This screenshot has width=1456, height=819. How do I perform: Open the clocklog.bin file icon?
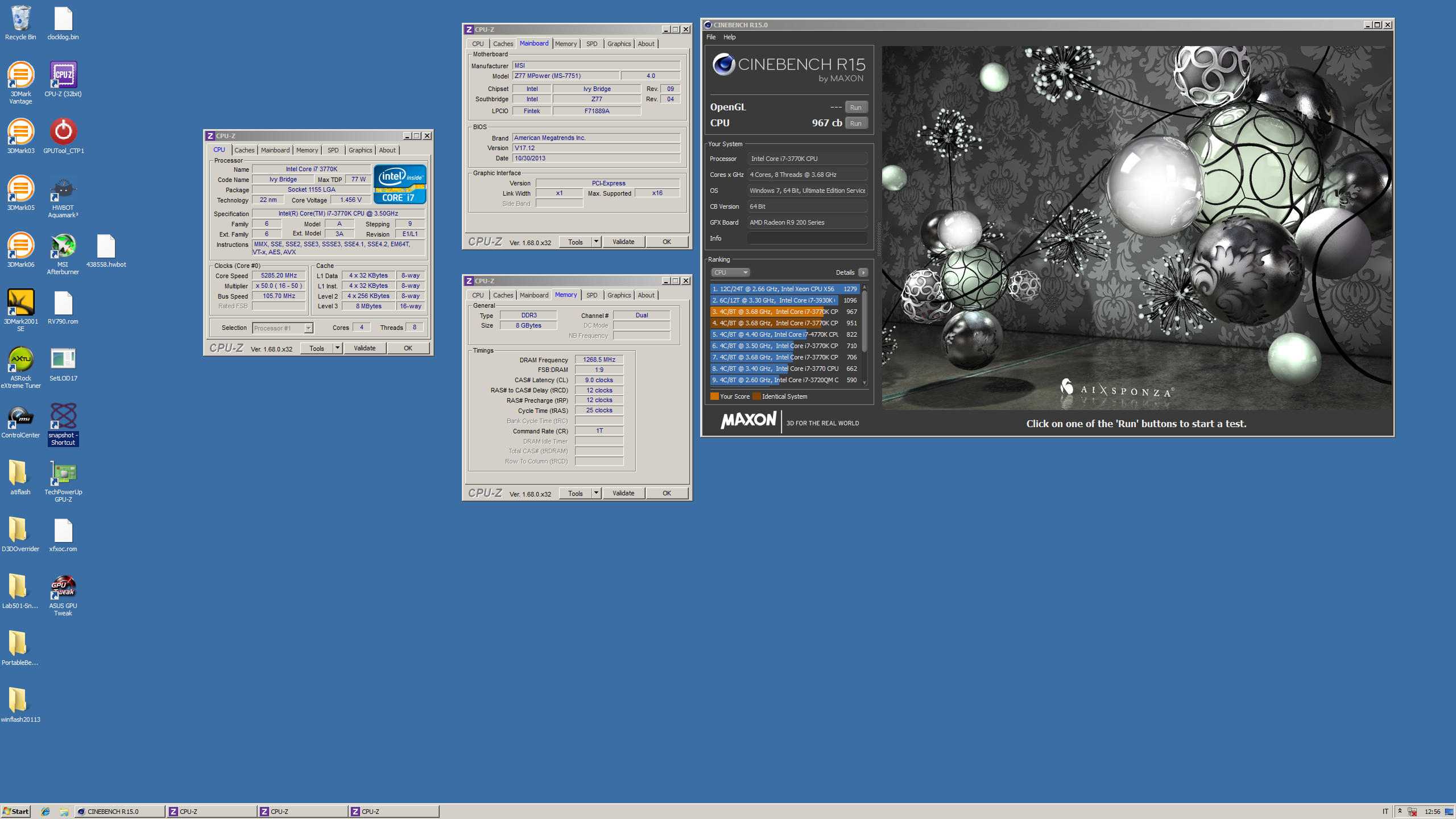point(63,23)
